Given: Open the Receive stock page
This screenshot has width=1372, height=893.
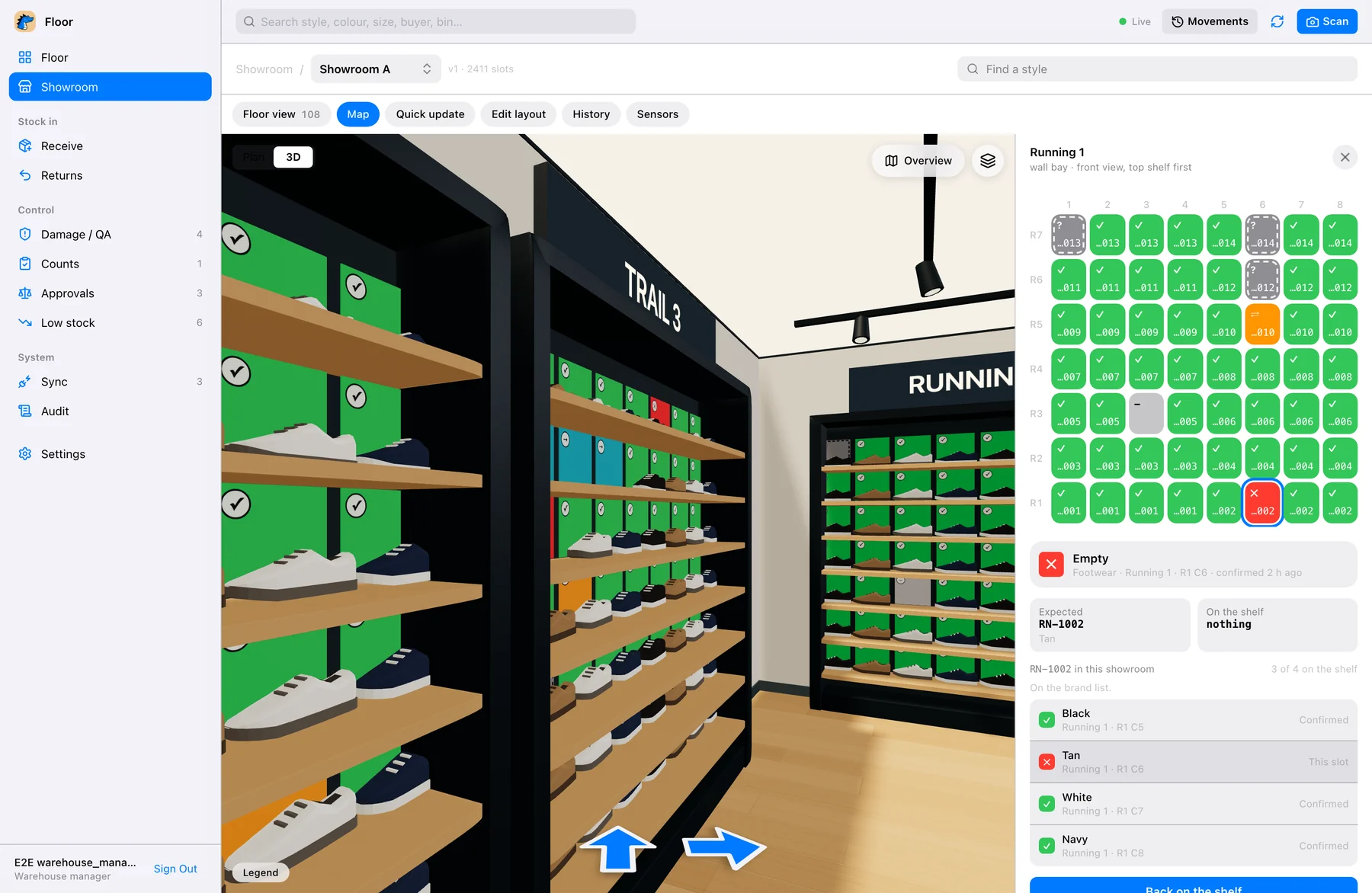Looking at the screenshot, I should point(111,146).
